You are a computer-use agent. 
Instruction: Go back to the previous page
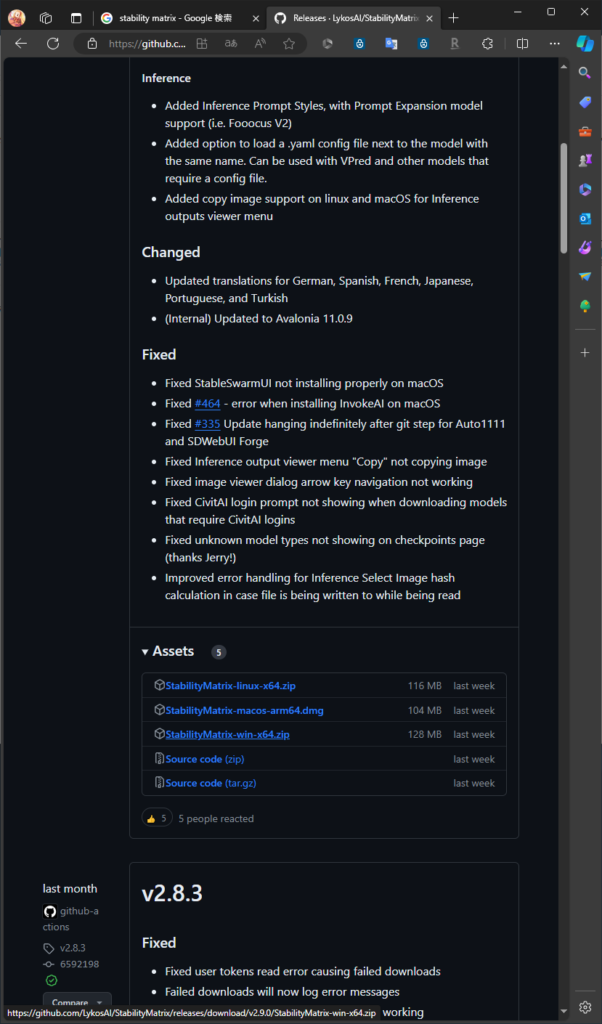tap(21, 44)
